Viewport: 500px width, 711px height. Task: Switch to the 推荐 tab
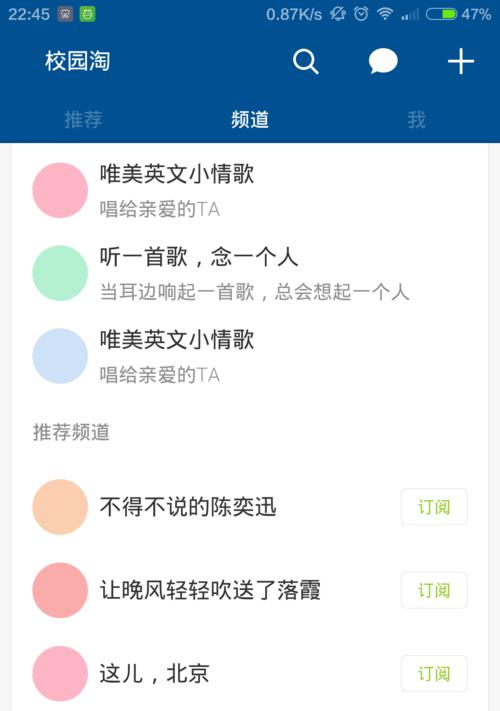(83, 119)
